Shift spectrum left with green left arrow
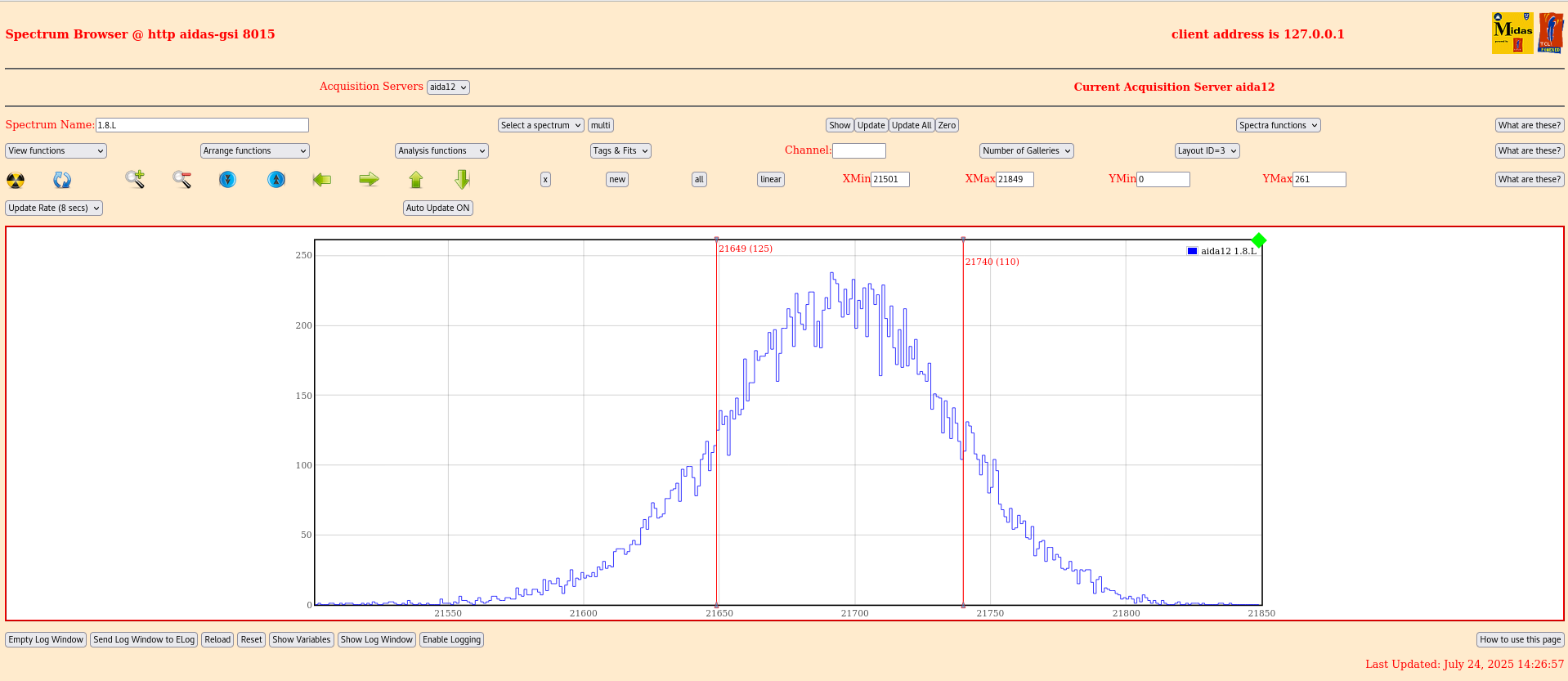 322,179
